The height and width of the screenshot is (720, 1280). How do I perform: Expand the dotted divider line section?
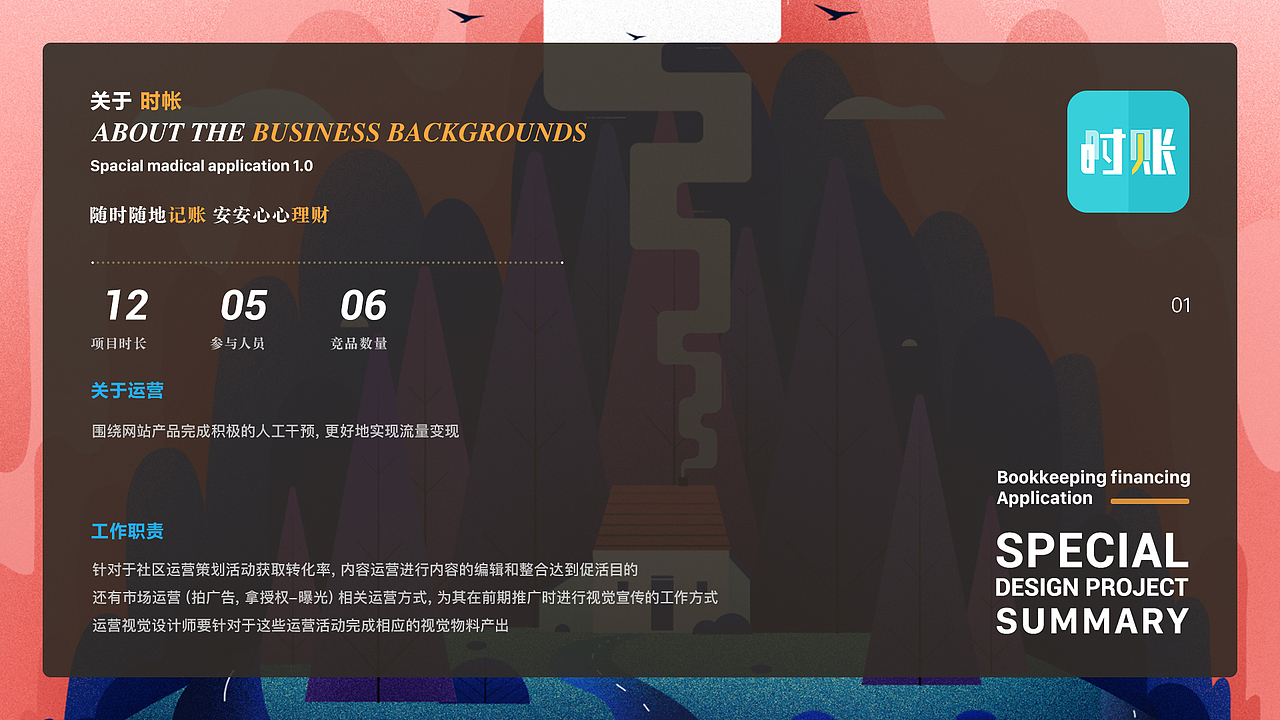pos(325,261)
